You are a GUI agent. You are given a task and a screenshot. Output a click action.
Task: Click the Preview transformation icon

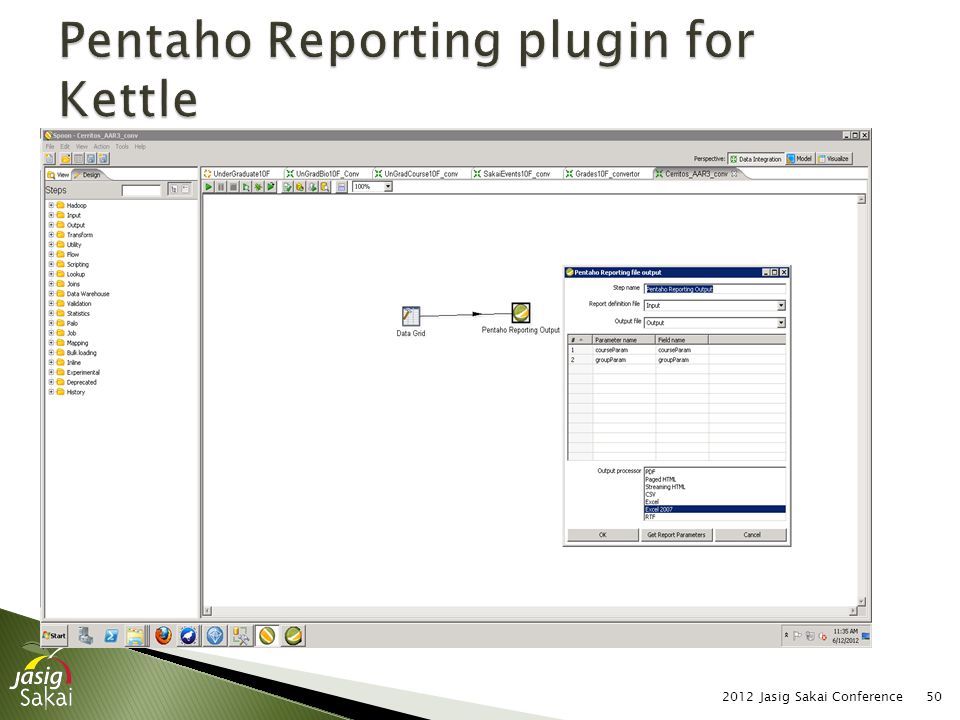(246, 187)
